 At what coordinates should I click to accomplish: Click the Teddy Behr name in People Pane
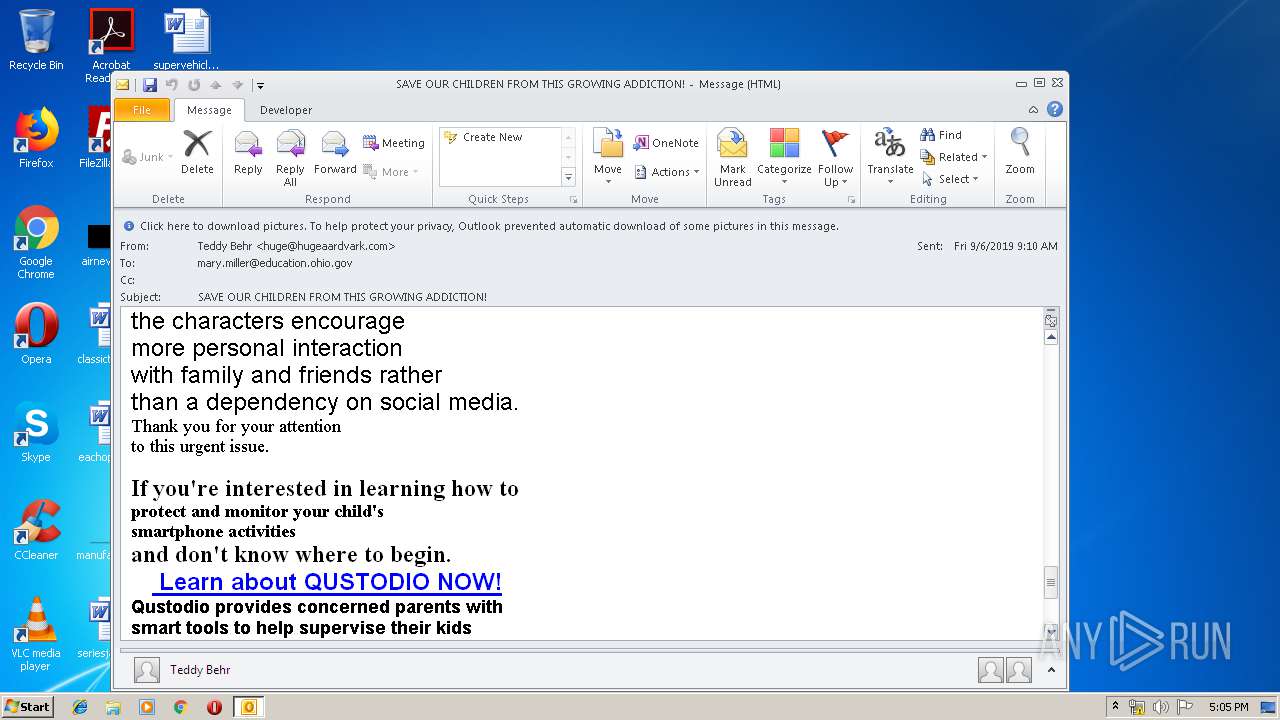[x=200, y=670]
